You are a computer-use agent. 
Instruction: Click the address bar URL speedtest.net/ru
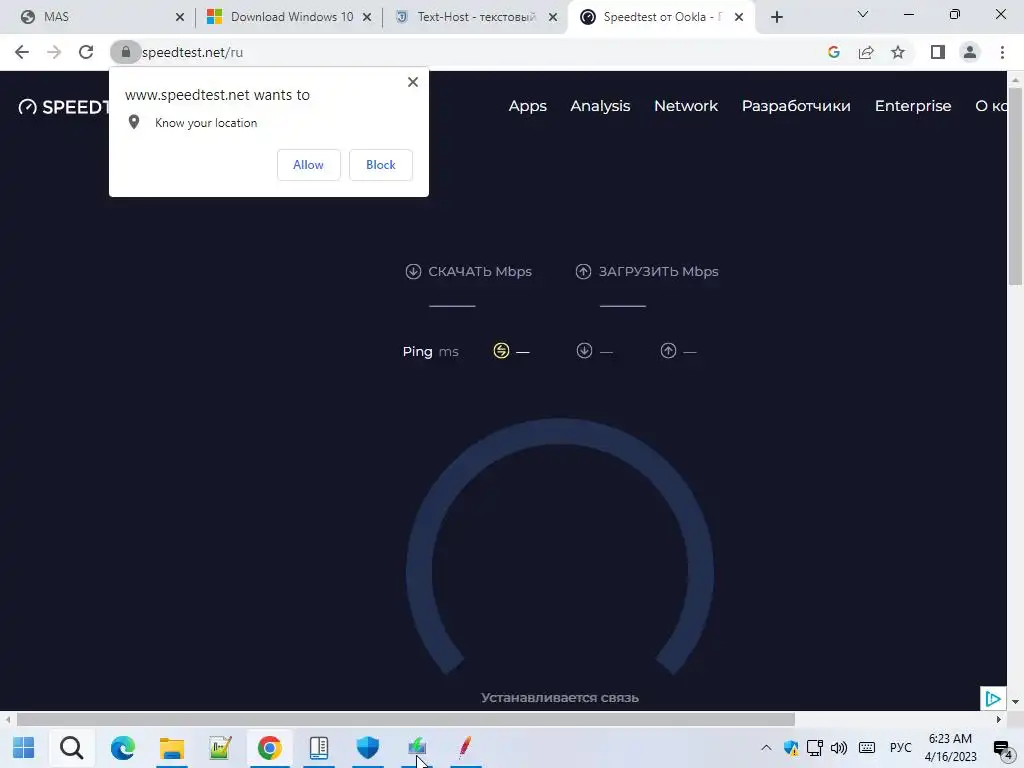pos(192,52)
